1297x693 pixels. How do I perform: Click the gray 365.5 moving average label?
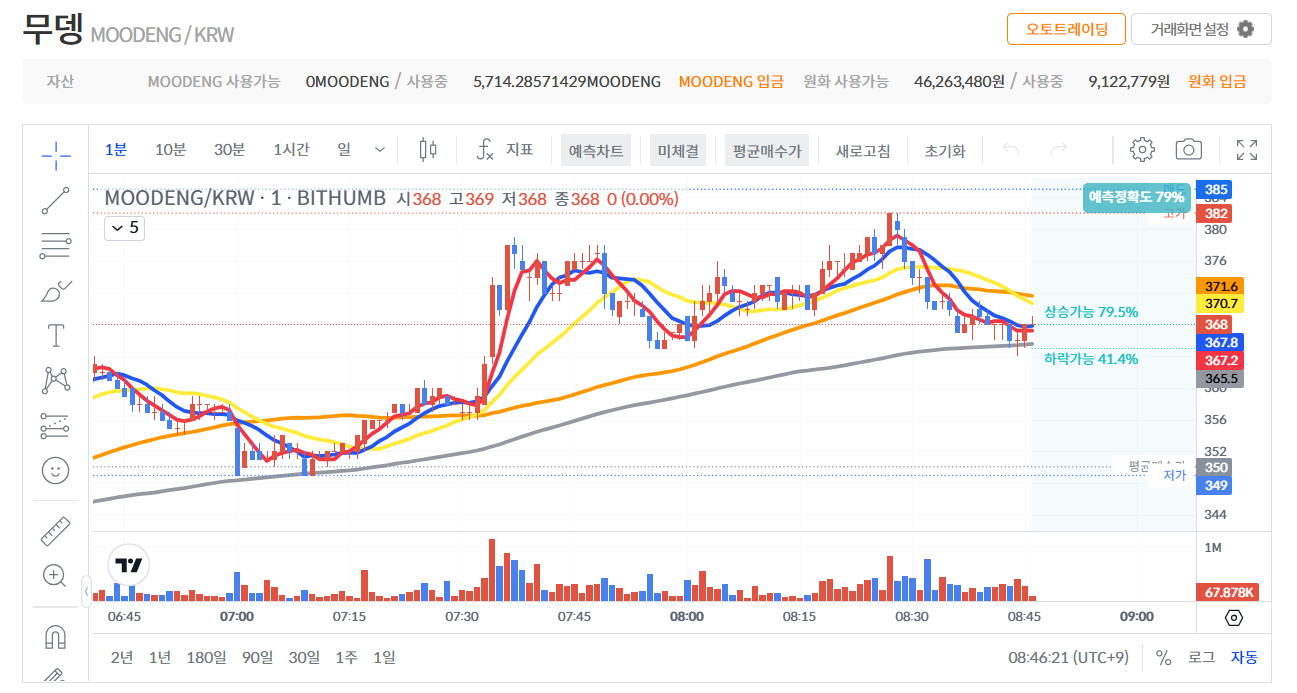[x=1220, y=379]
